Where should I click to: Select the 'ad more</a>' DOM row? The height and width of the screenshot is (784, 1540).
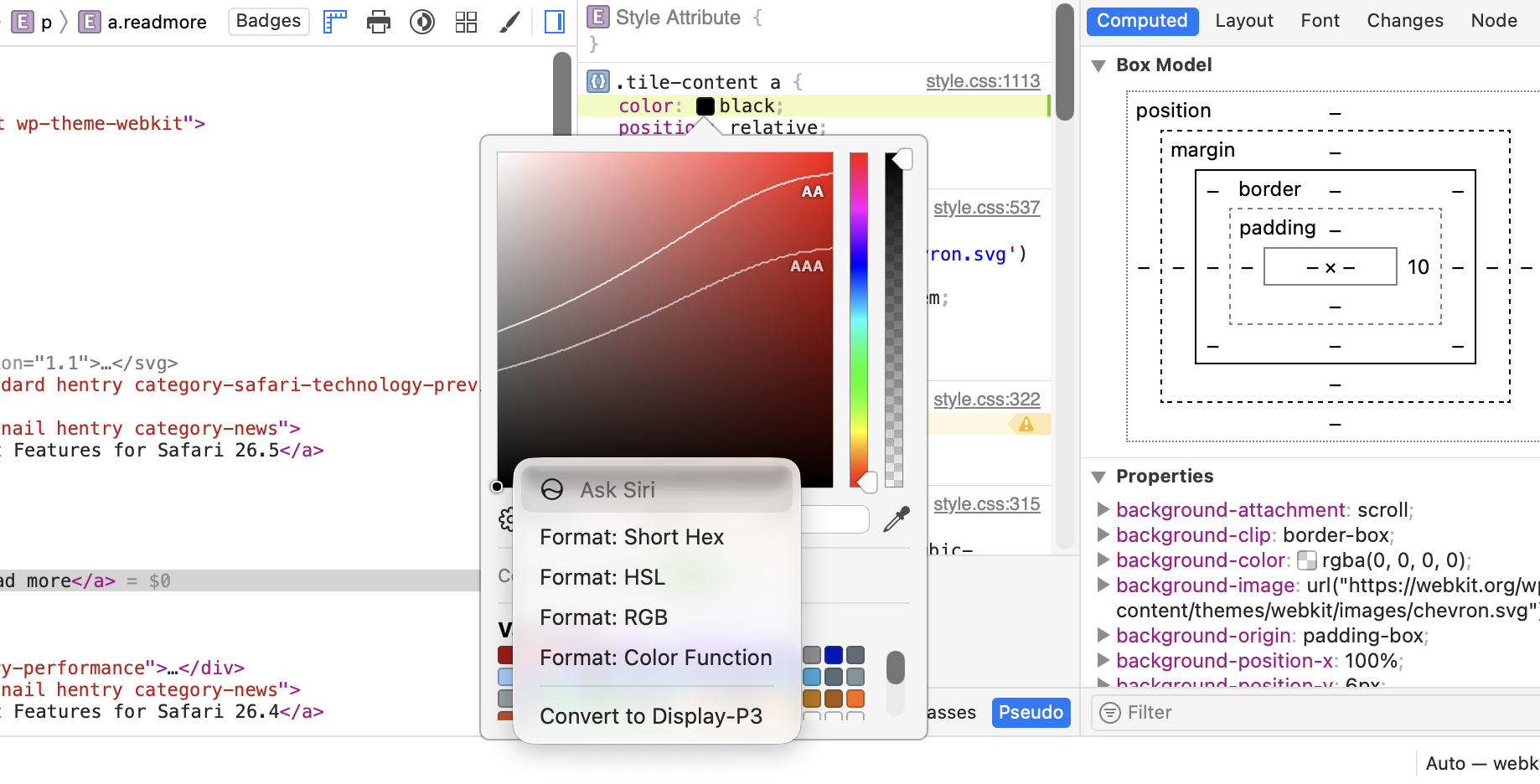click(x=240, y=580)
